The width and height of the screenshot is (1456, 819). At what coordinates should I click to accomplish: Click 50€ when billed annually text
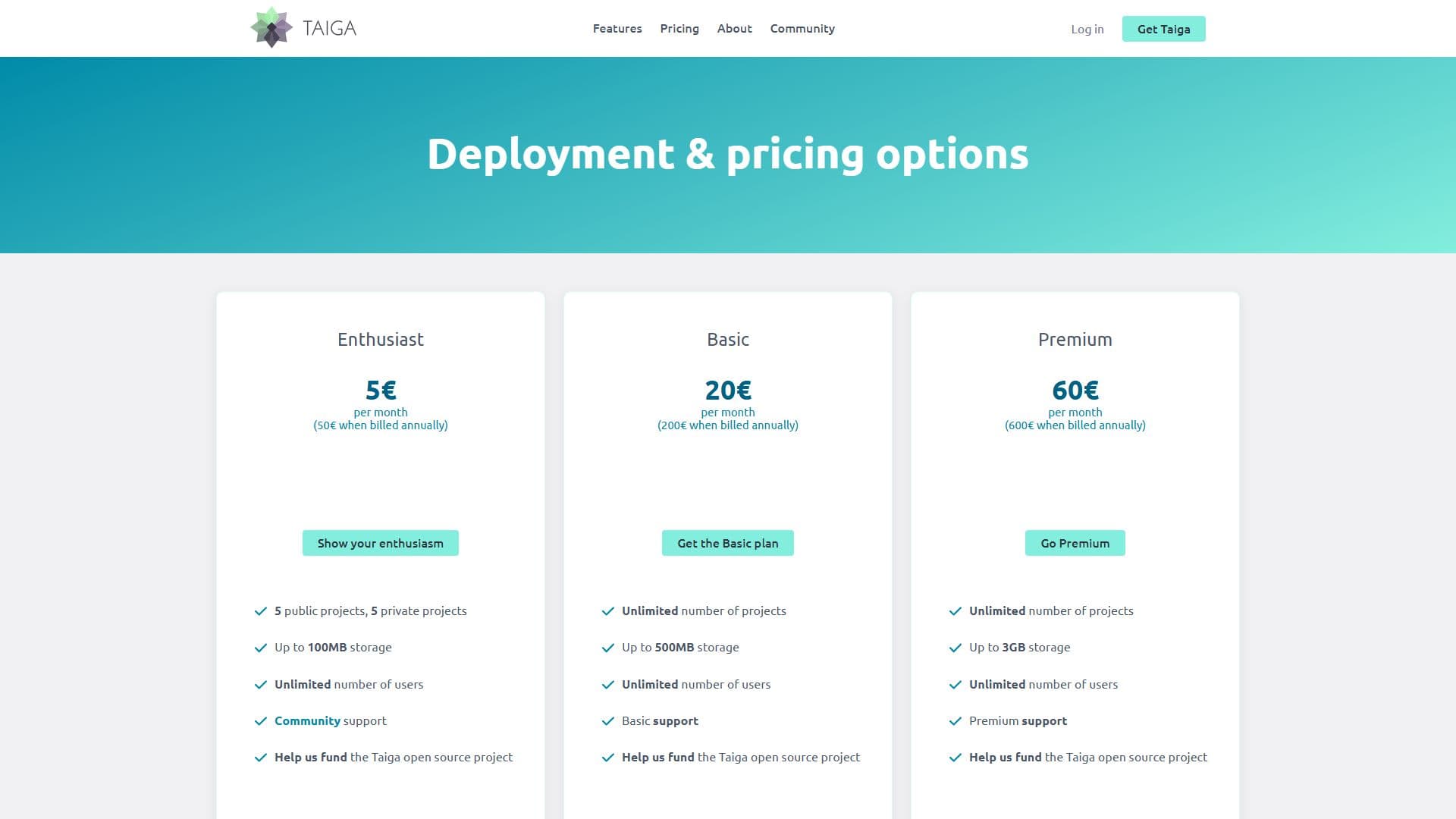(381, 425)
